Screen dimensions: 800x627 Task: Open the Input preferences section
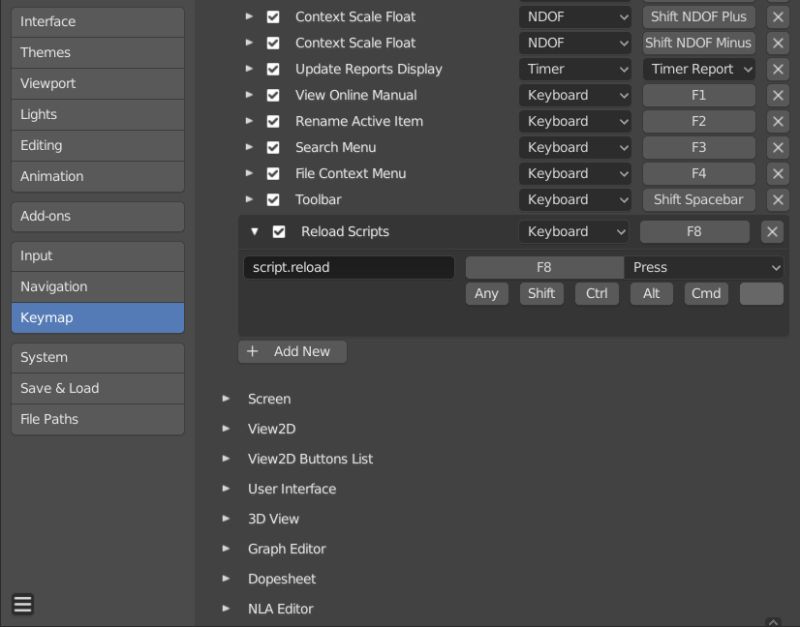coord(97,255)
